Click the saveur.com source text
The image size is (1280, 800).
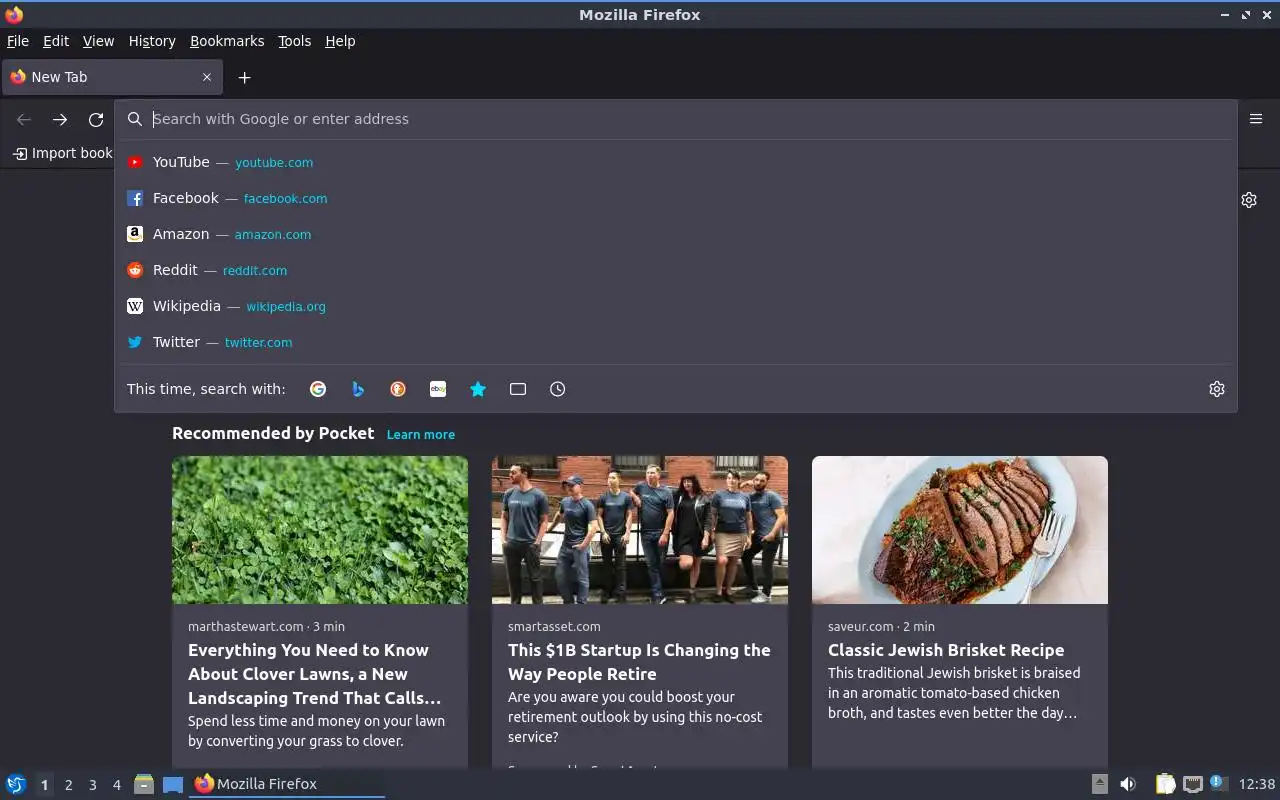(x=860, y=626)
